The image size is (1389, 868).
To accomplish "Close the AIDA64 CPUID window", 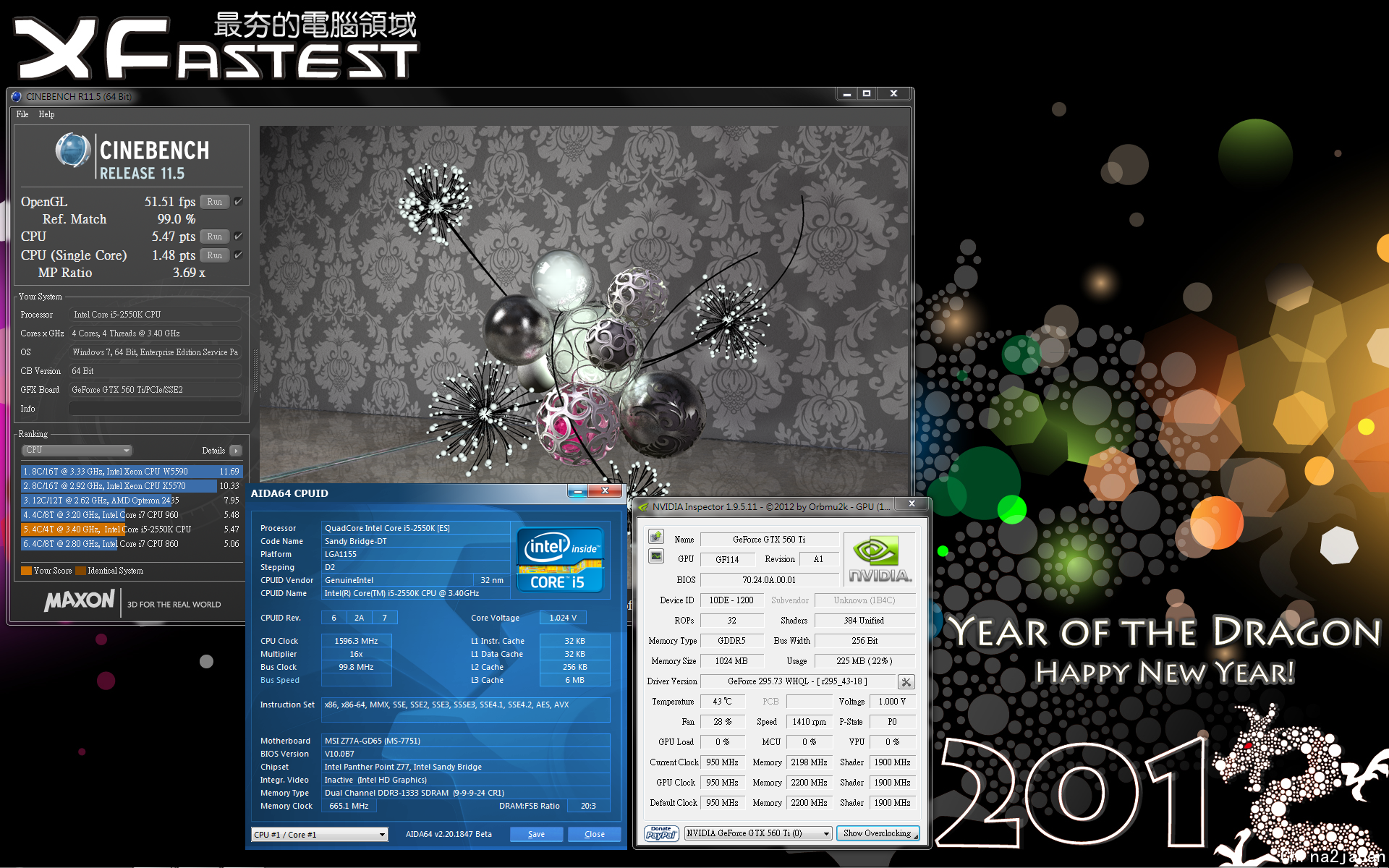I will (605, 491).
